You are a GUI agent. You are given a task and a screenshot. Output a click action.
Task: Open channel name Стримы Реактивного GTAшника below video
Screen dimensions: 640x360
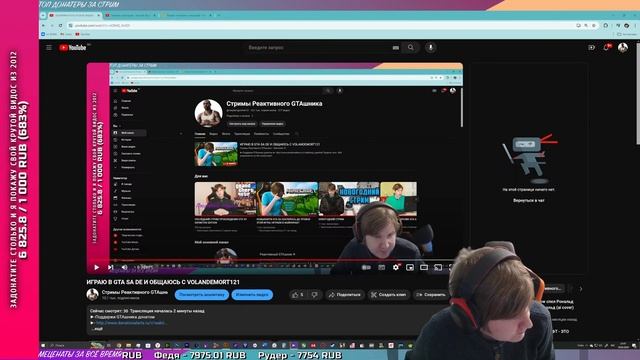[135, 292]
